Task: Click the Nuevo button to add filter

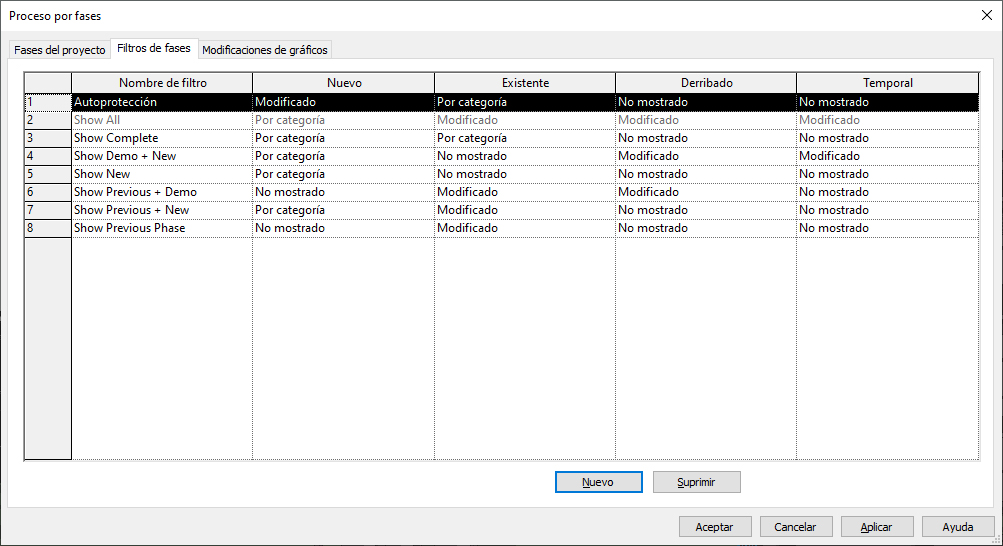Action: [x=598, y=482]
